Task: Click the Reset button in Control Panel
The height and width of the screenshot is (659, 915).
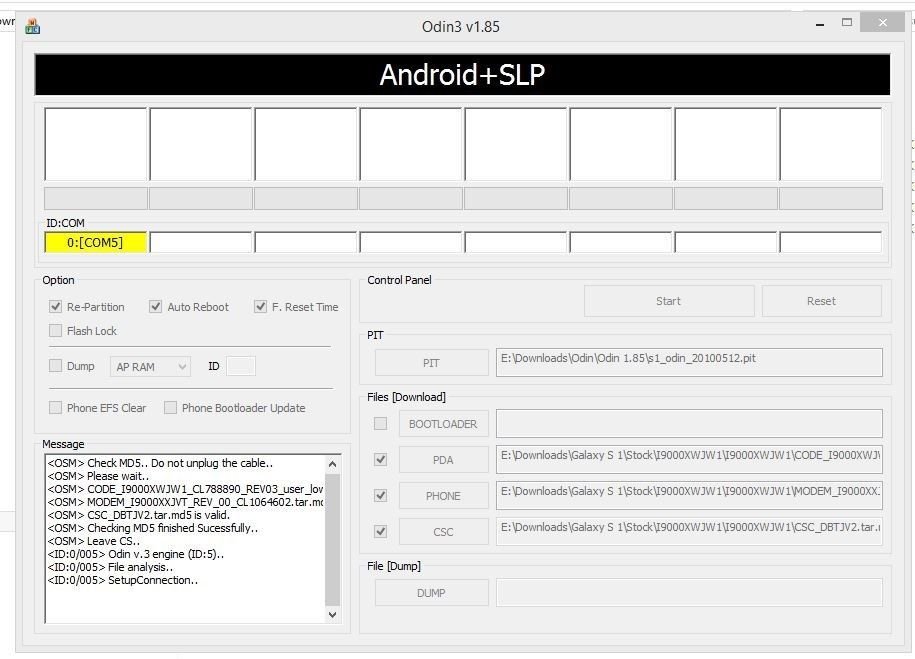Action: 822,301
